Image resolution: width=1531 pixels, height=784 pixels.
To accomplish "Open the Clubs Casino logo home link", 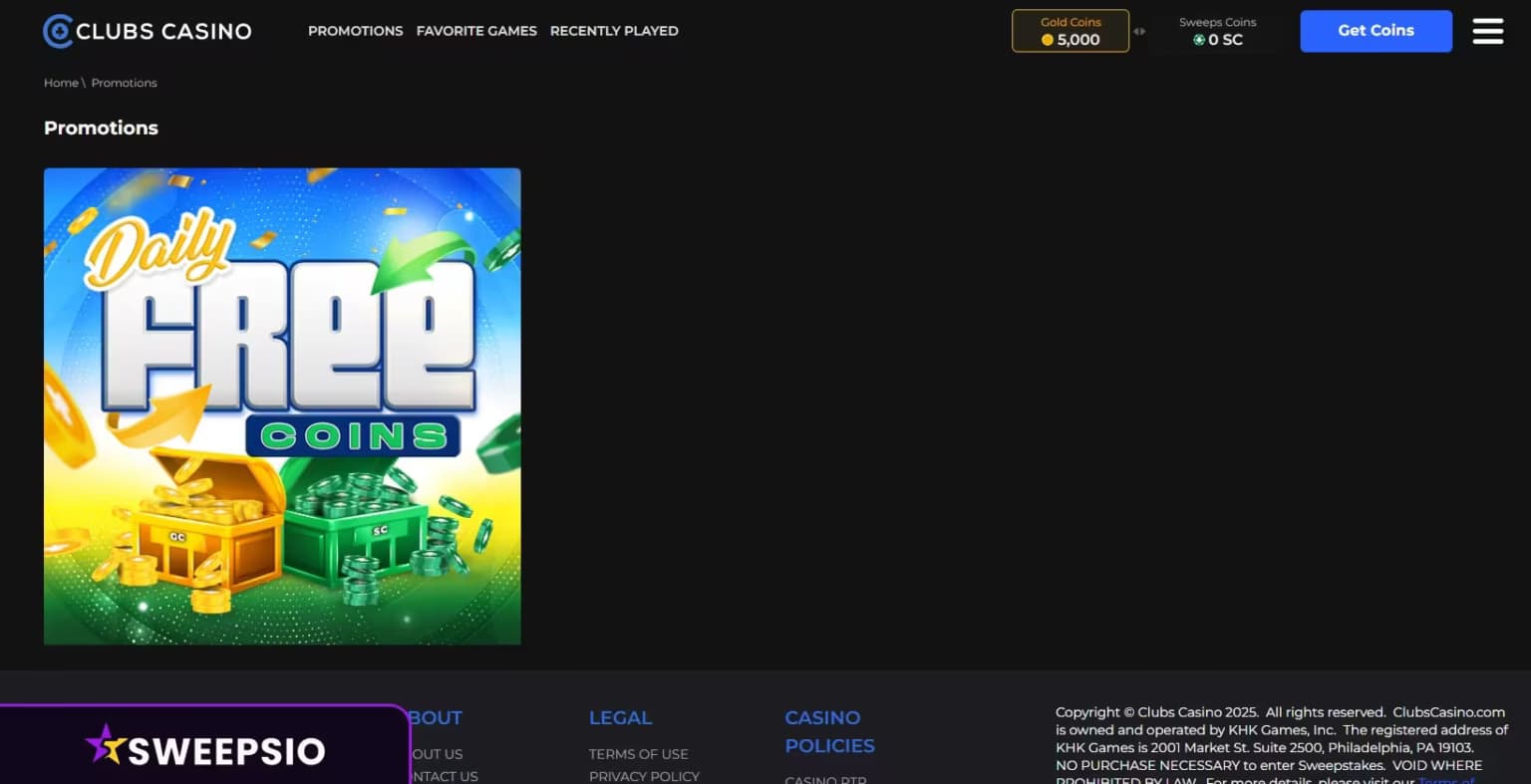I will click(148, 31).
